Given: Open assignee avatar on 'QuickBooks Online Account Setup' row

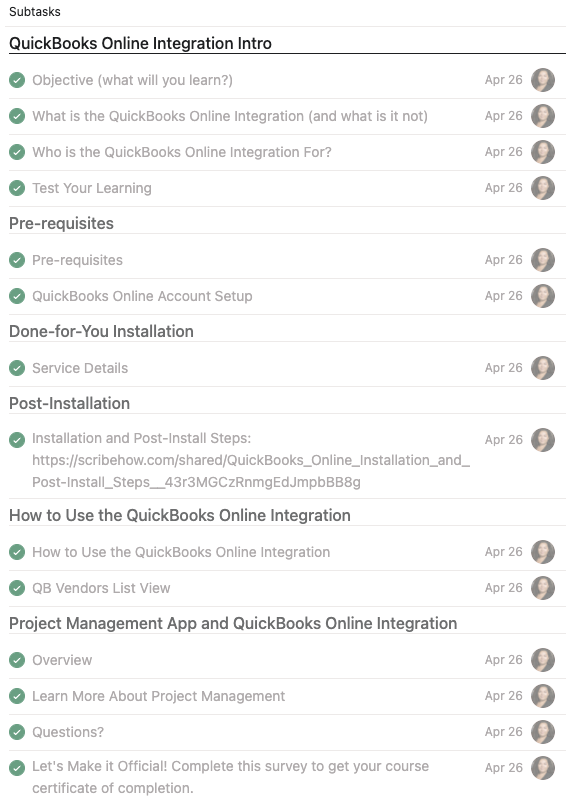Looking at the screenshot, I should coord(543,296).
